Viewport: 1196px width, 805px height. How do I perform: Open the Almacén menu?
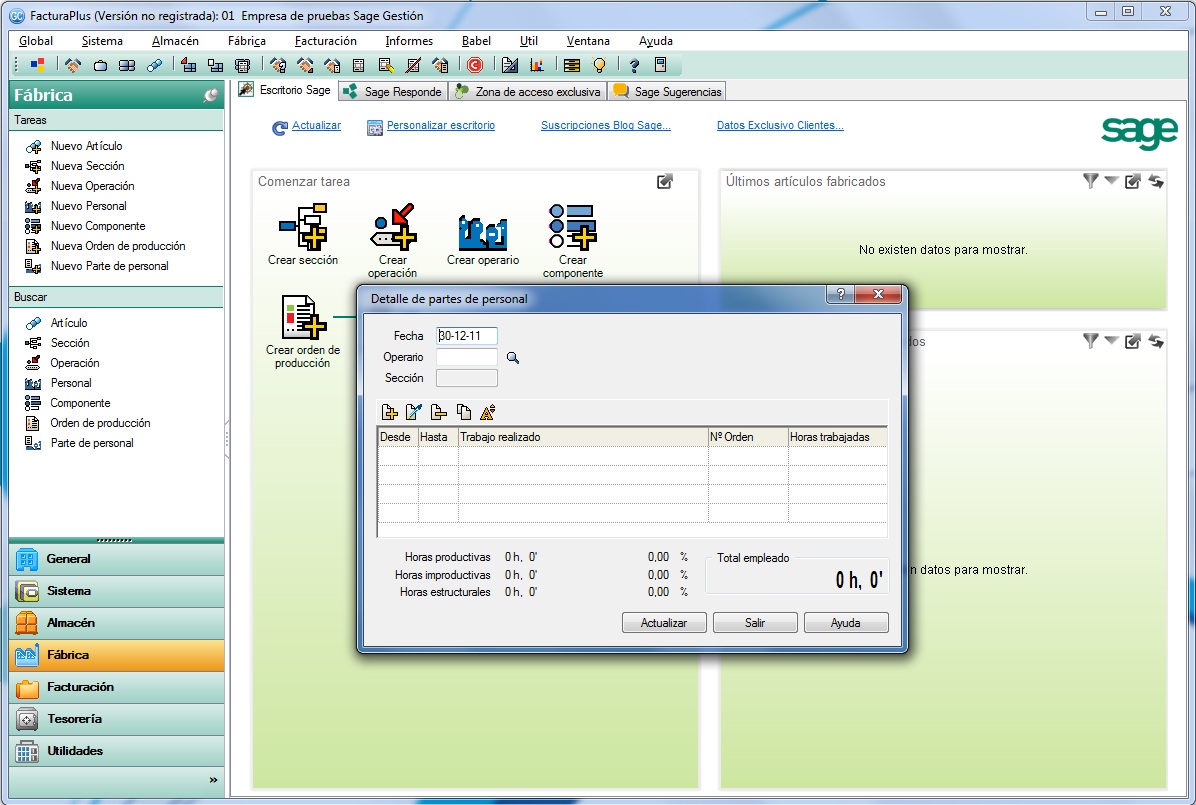(x=175, y=41)
